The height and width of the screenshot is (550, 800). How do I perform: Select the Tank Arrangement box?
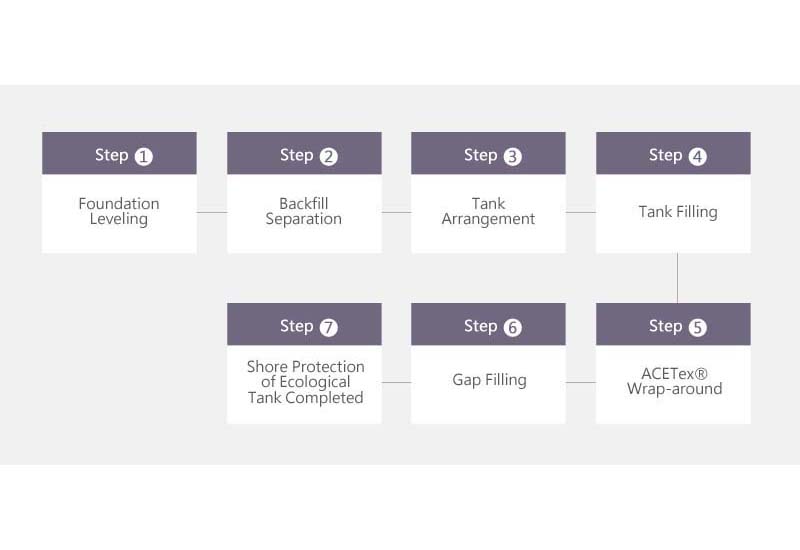[488, 213]
